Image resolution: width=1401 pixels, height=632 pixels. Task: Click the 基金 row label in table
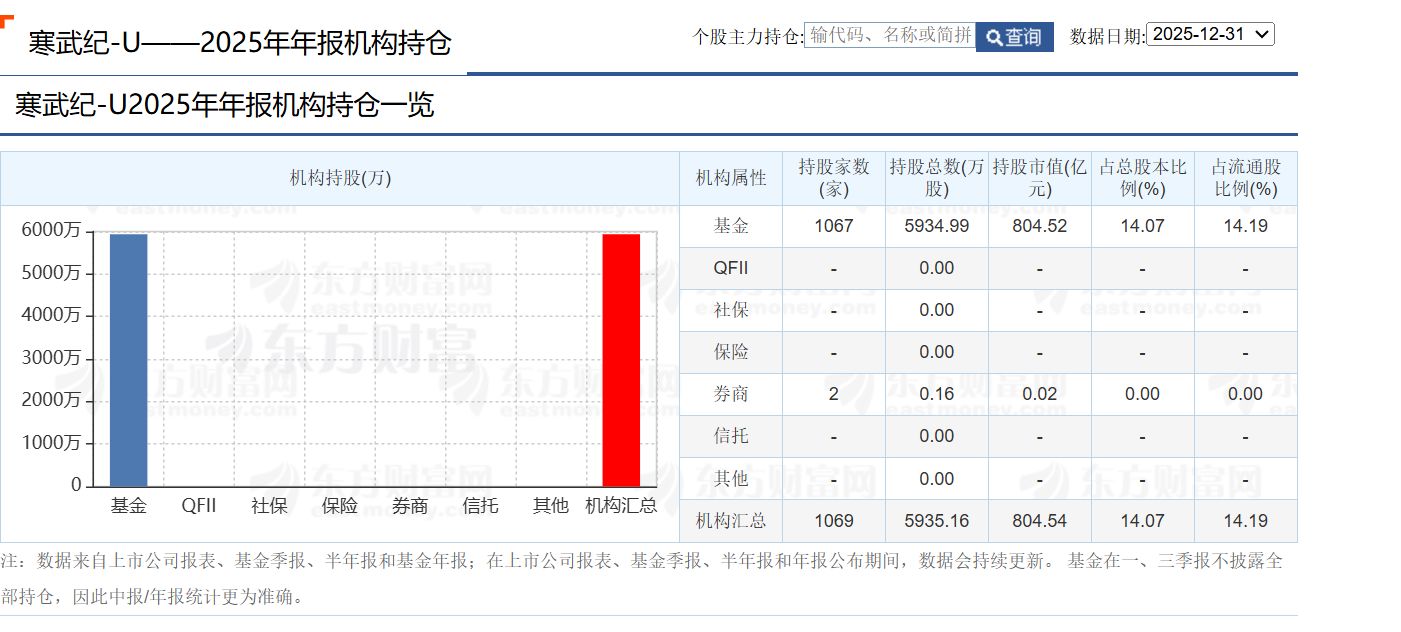731,226
